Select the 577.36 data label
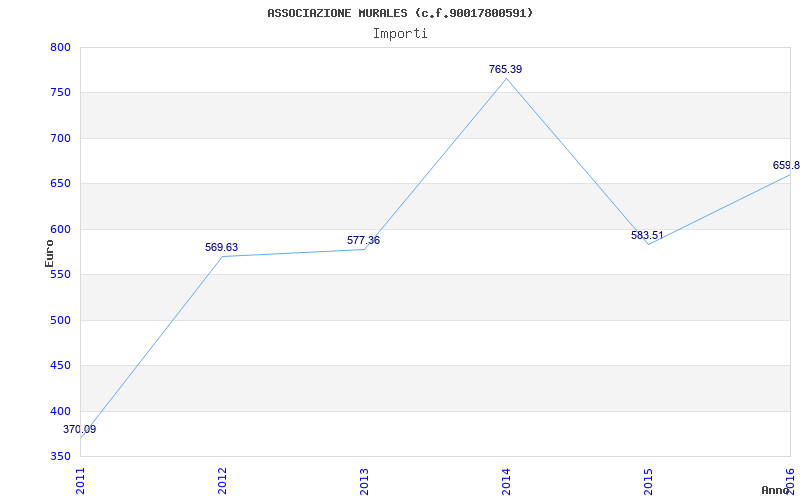Image resolution: width=800 pixels, height=500 pixels. (x=363, y=240)
